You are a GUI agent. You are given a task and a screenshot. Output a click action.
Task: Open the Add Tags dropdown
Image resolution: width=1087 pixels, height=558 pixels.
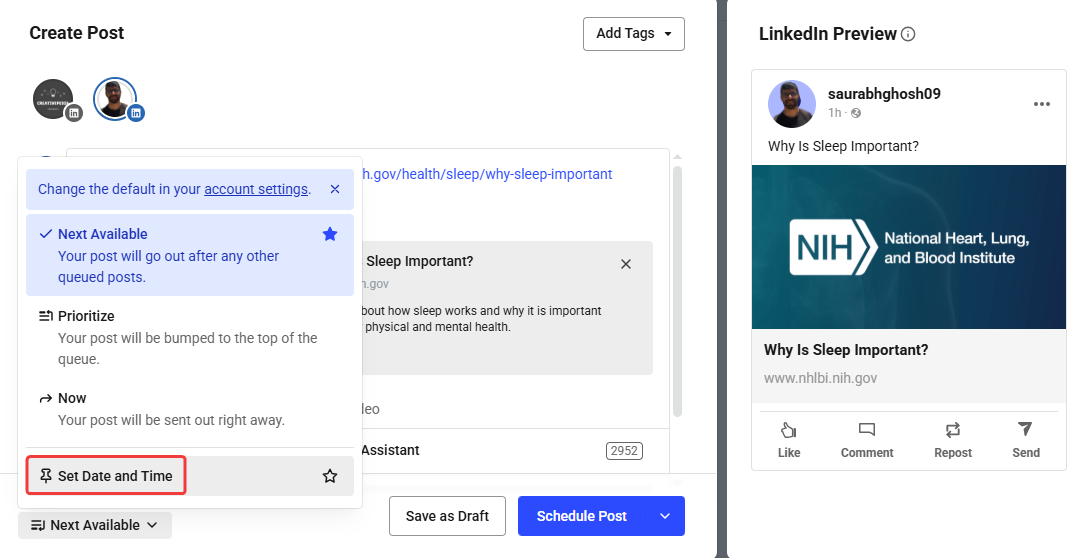point(633,33)
